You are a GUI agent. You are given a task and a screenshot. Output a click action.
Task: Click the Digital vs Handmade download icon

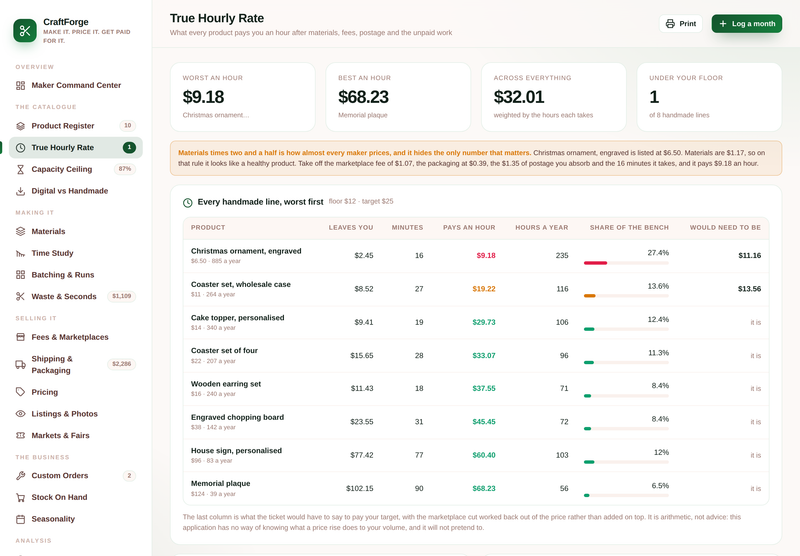(20, 191)
